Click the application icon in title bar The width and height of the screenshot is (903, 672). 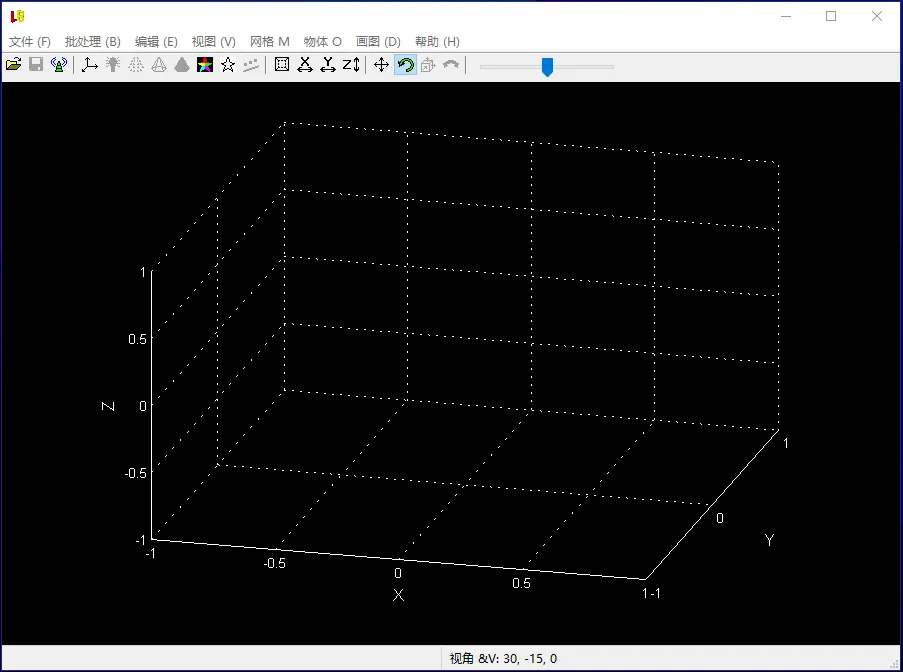coord(17,16)
